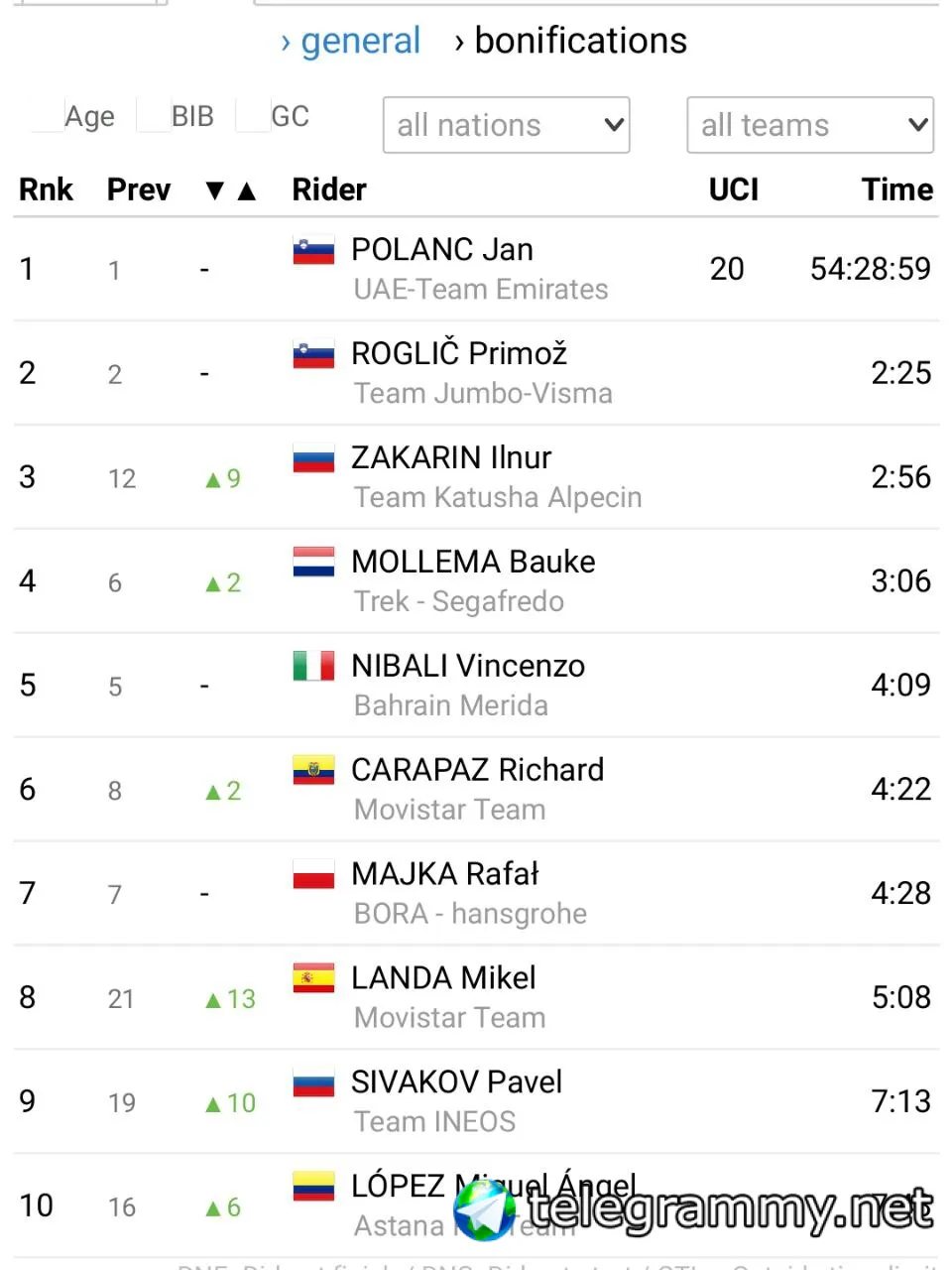Select the bonifications tab

point(580,41)
